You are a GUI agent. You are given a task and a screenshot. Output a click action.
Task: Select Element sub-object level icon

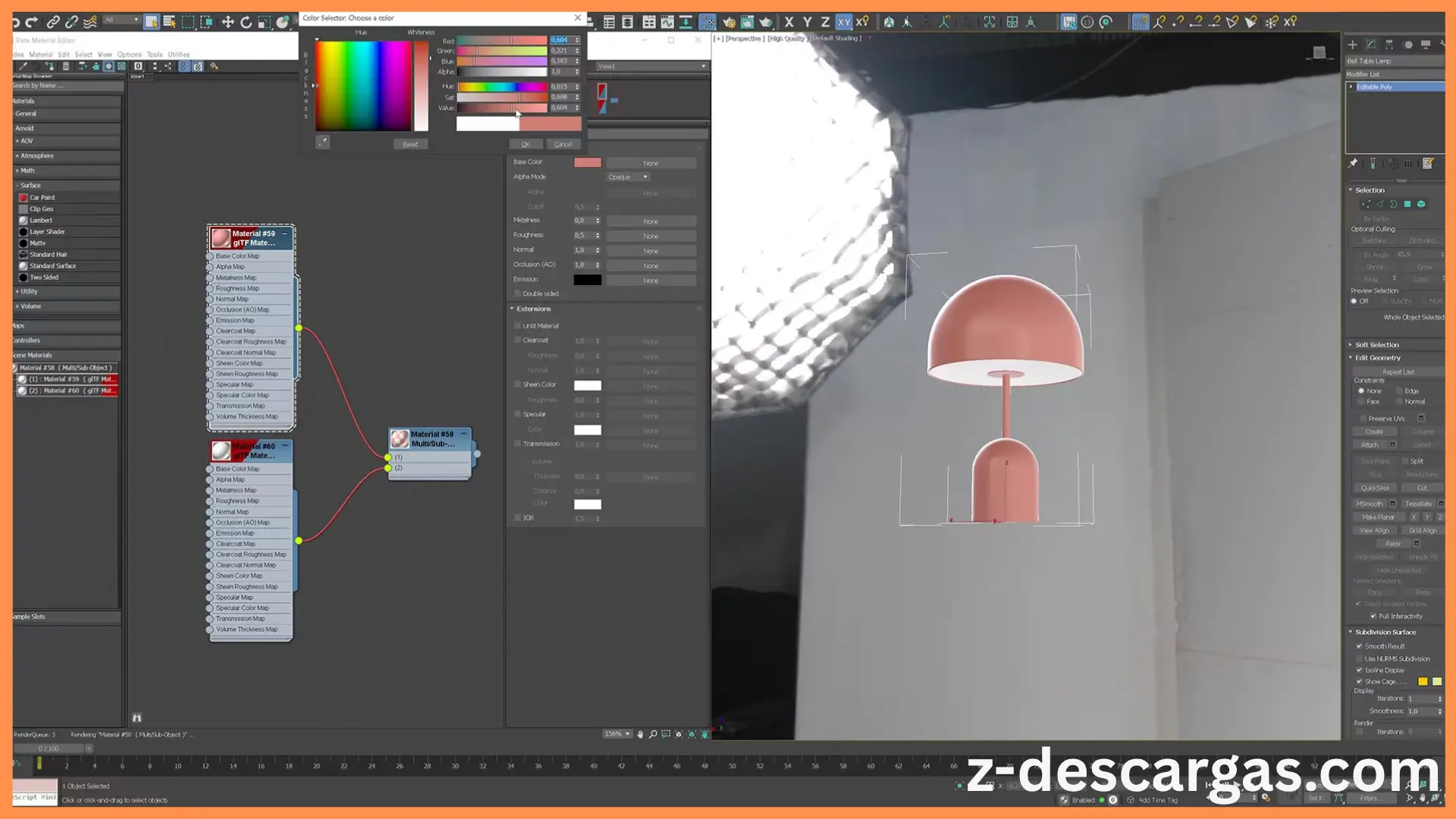(x=1421, y=204)
